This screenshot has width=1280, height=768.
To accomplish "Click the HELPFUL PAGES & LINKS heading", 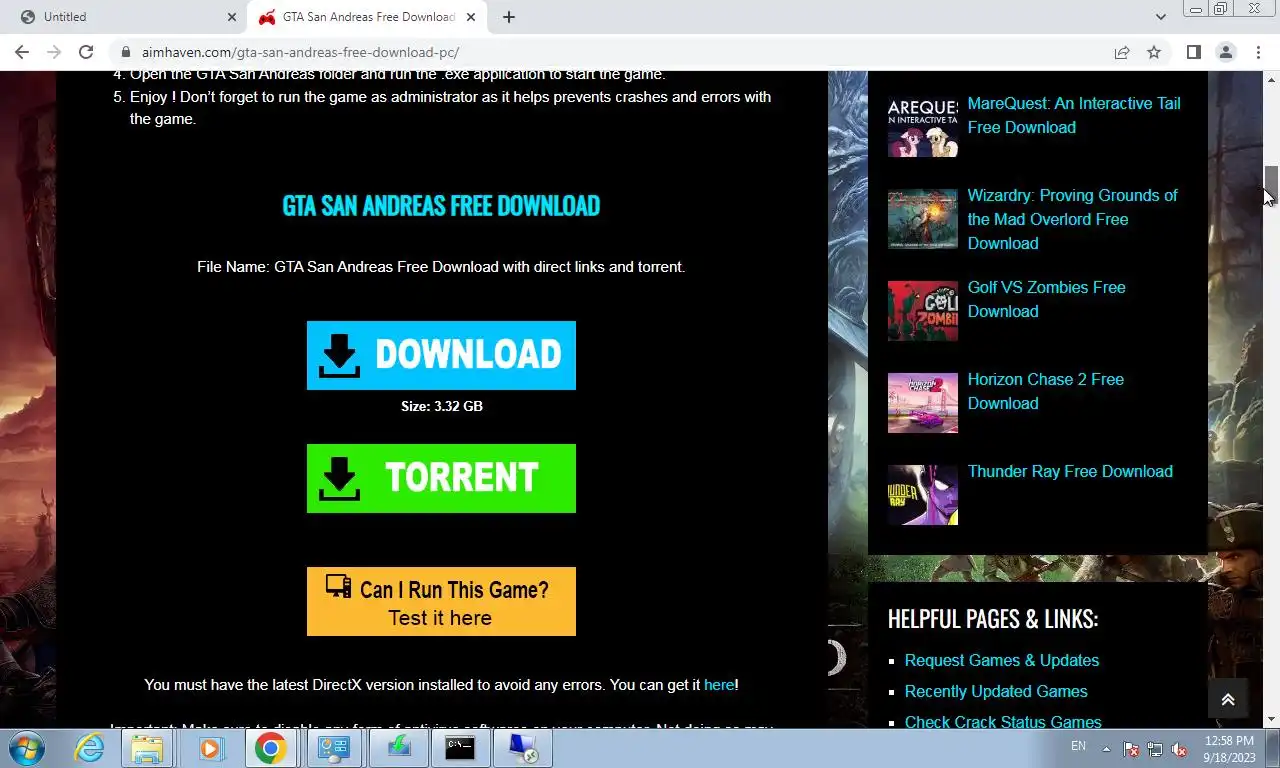I will click(993, 619).
